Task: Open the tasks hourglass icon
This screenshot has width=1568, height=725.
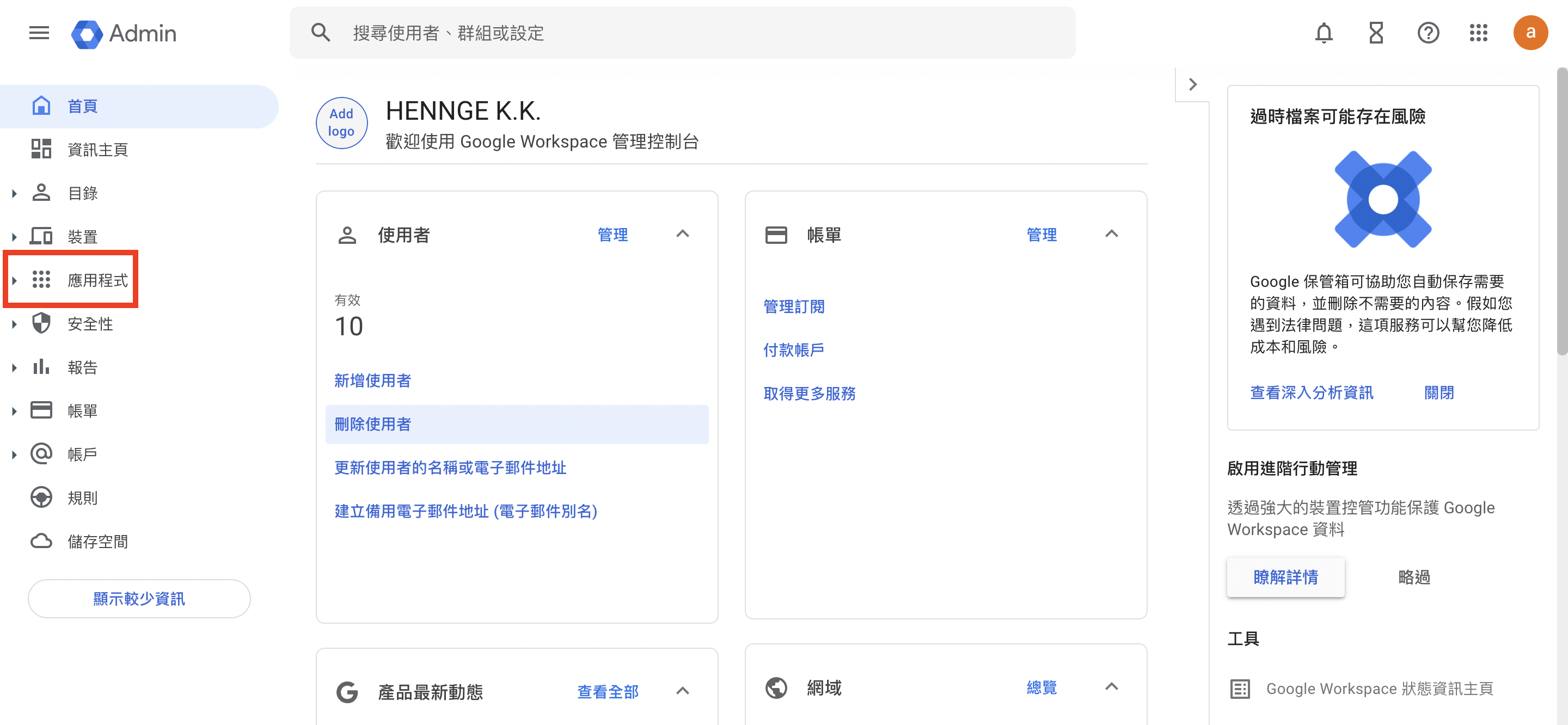Action: pos(1376,33)
